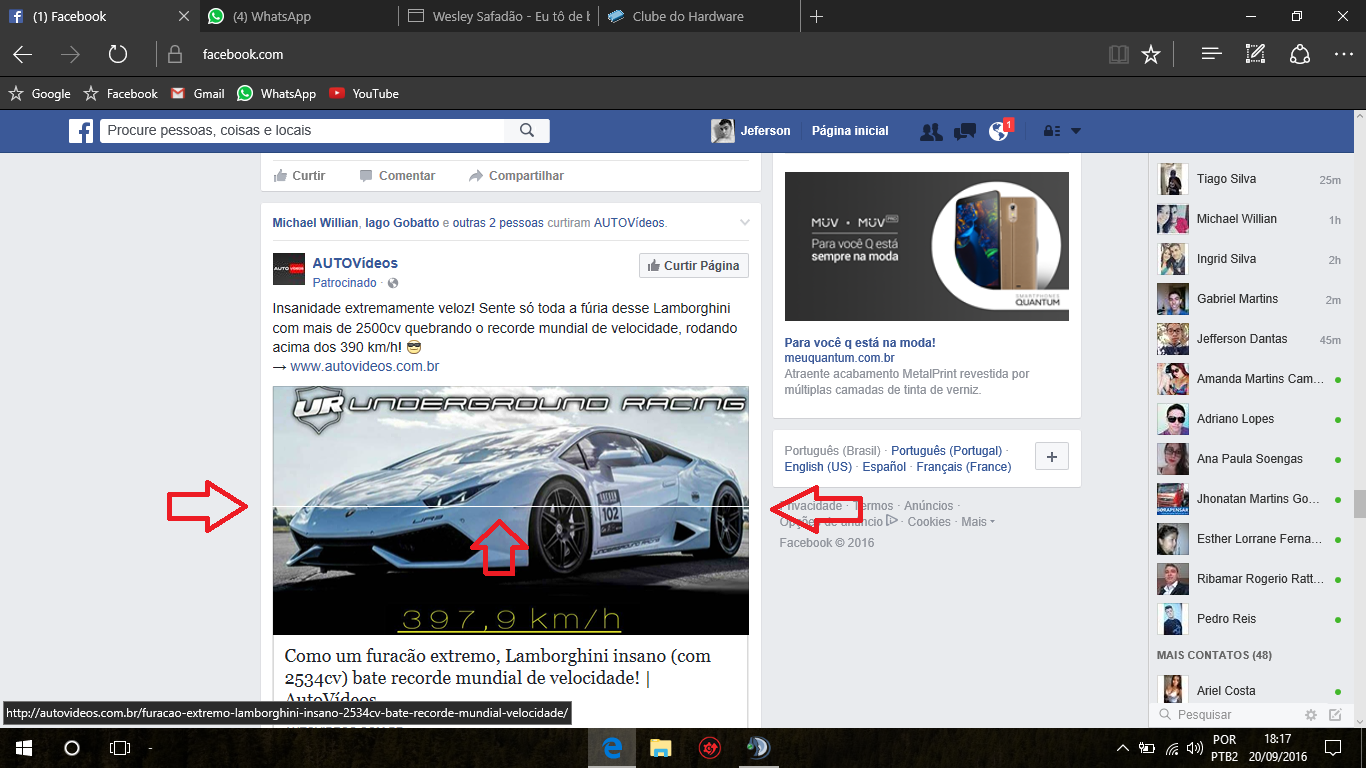Open chat with Ariel Costa
Screen dimensions: 1366x768
click(1250, 691)
